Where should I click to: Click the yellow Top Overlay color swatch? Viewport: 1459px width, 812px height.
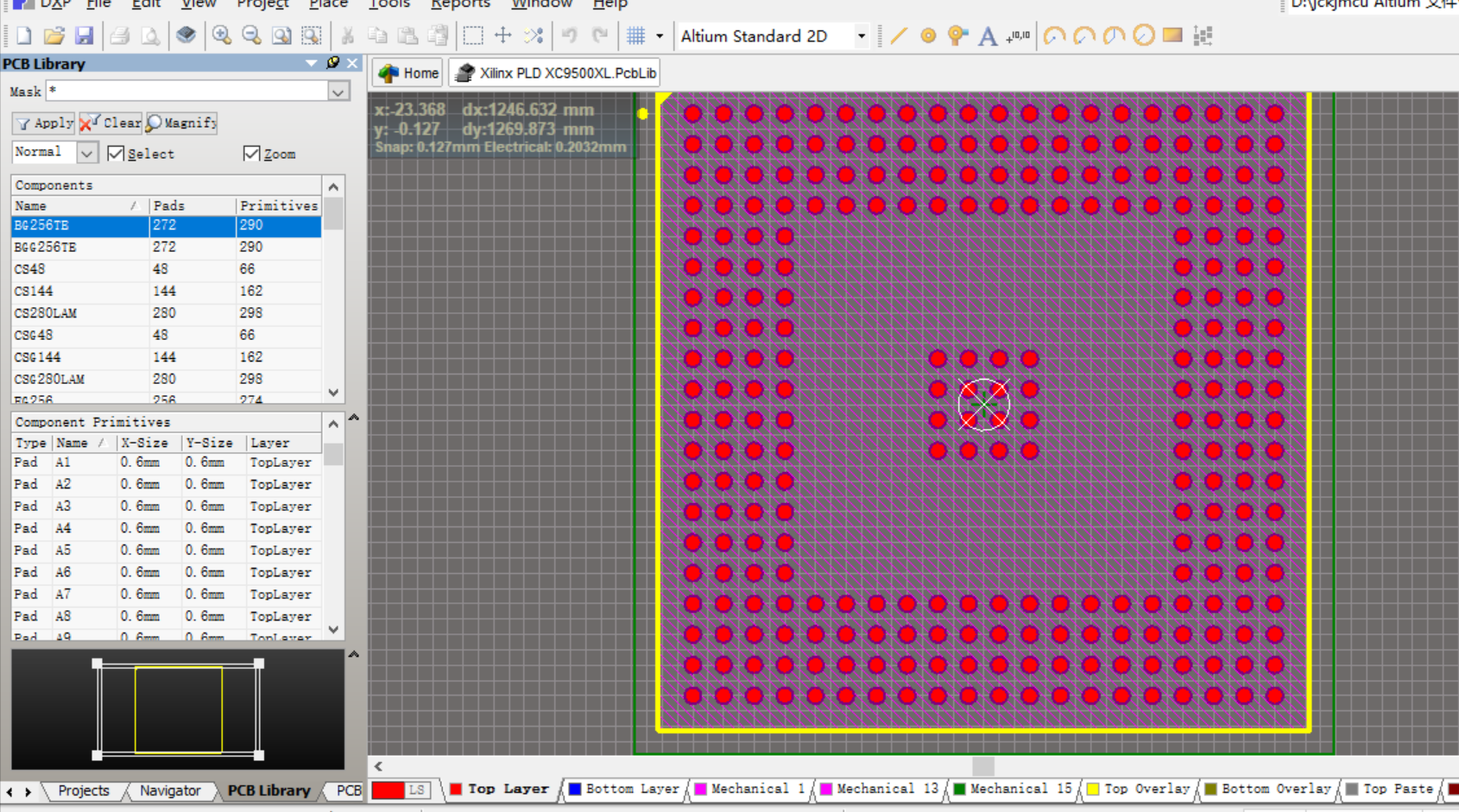coord(1093,789)
